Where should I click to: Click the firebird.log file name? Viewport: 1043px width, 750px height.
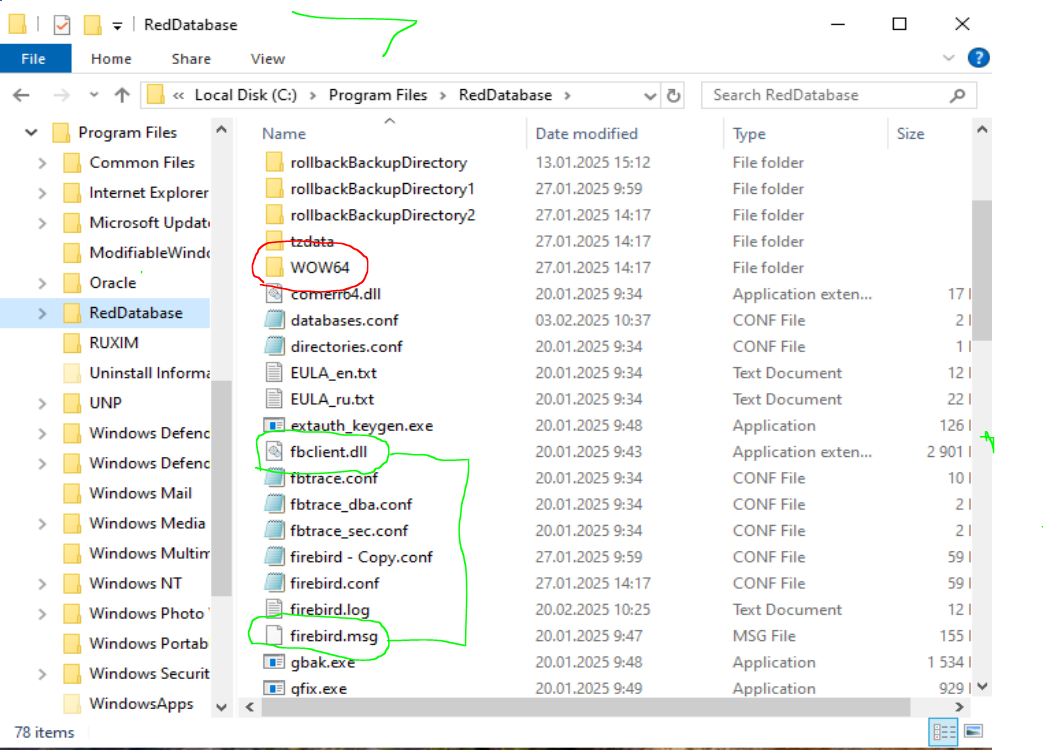330,610
